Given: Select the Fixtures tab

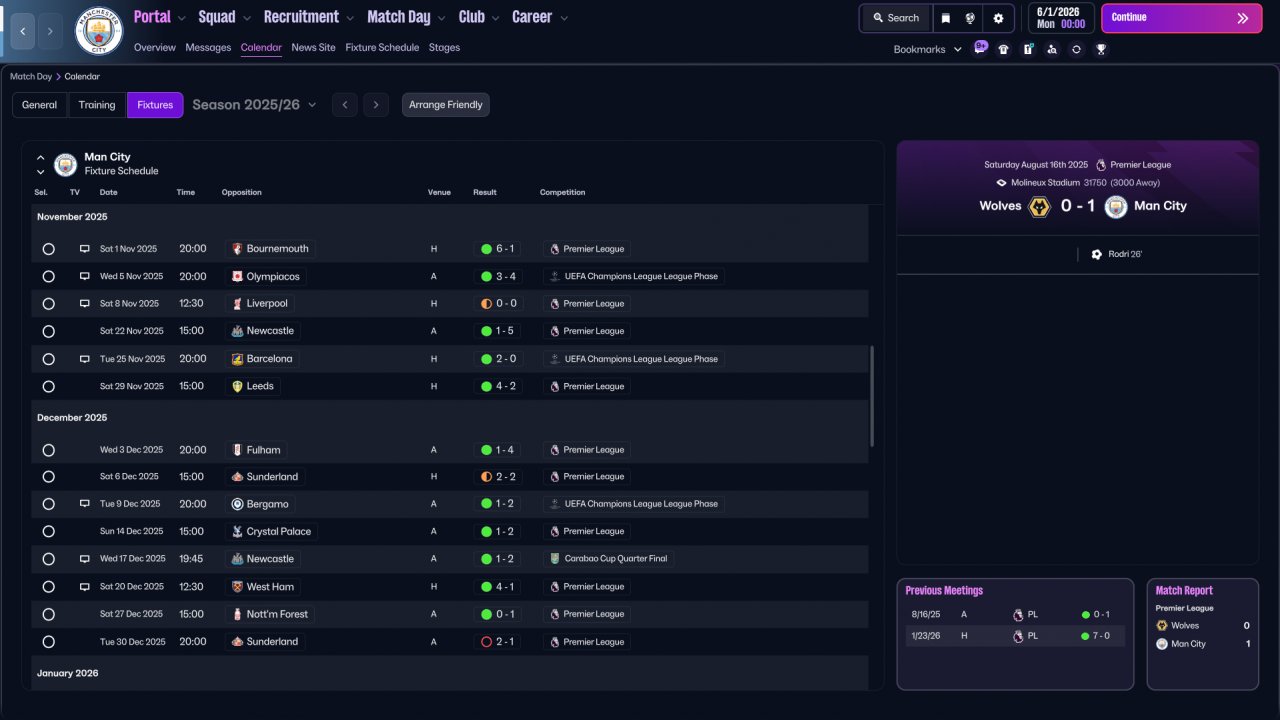Looking at the screenshot, I should click(155, 105).
